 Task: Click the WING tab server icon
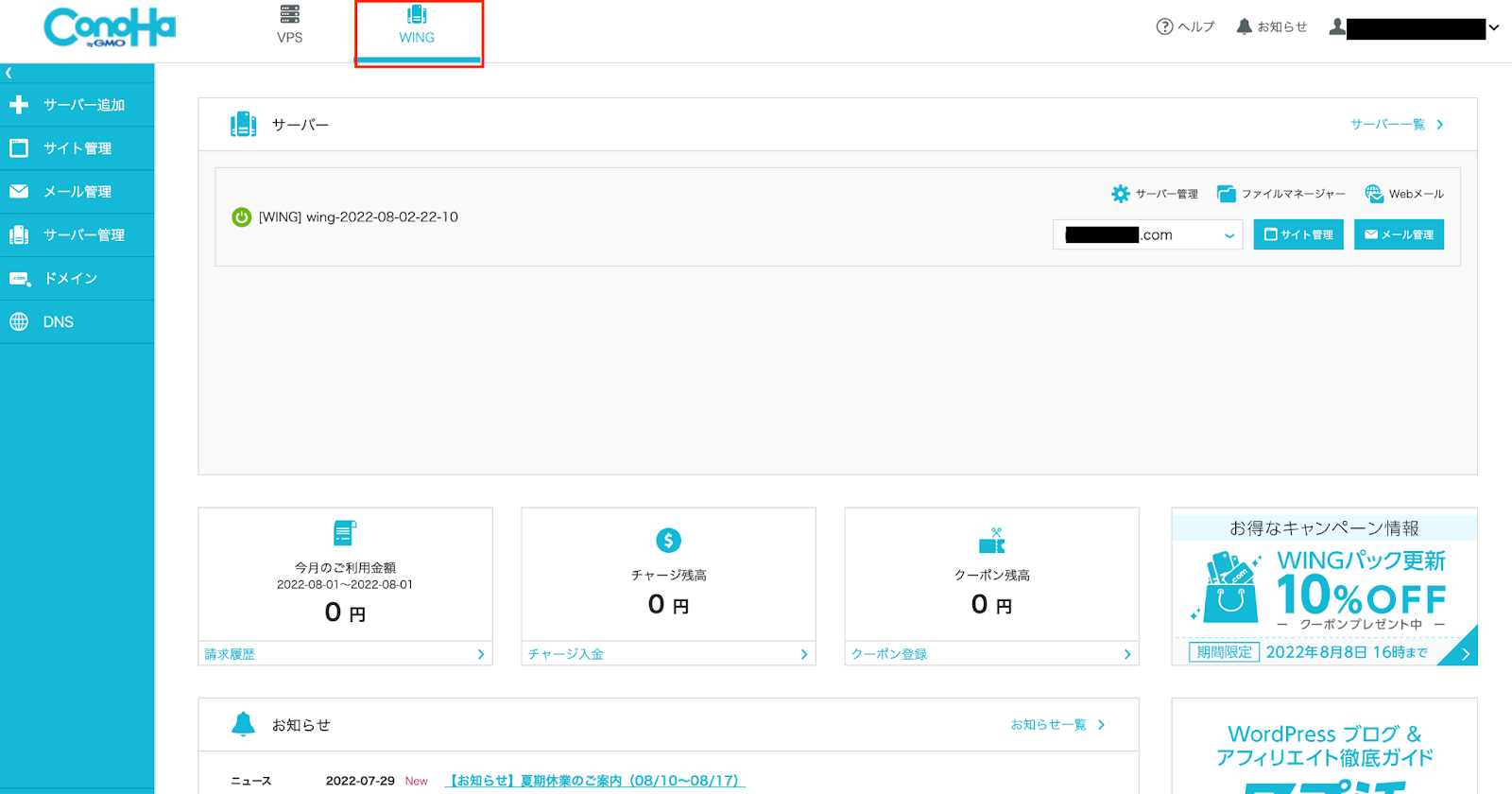coord(417,14)
